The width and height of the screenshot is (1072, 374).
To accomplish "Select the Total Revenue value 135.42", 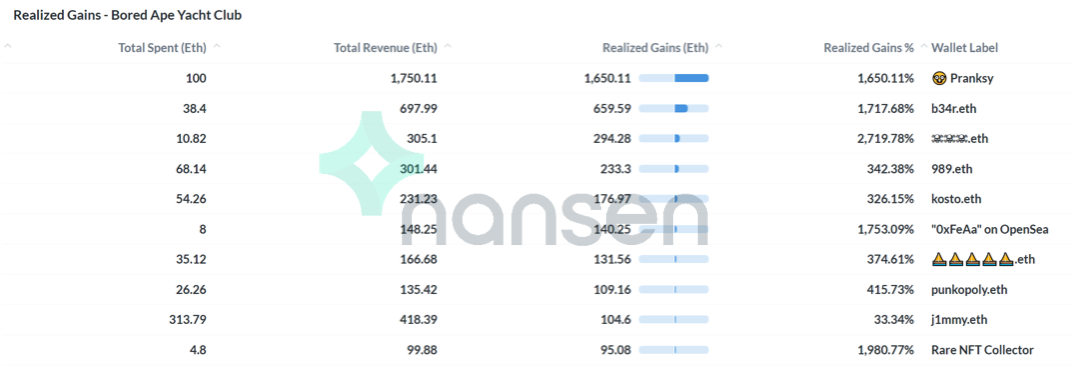I will tap(419, 290).
